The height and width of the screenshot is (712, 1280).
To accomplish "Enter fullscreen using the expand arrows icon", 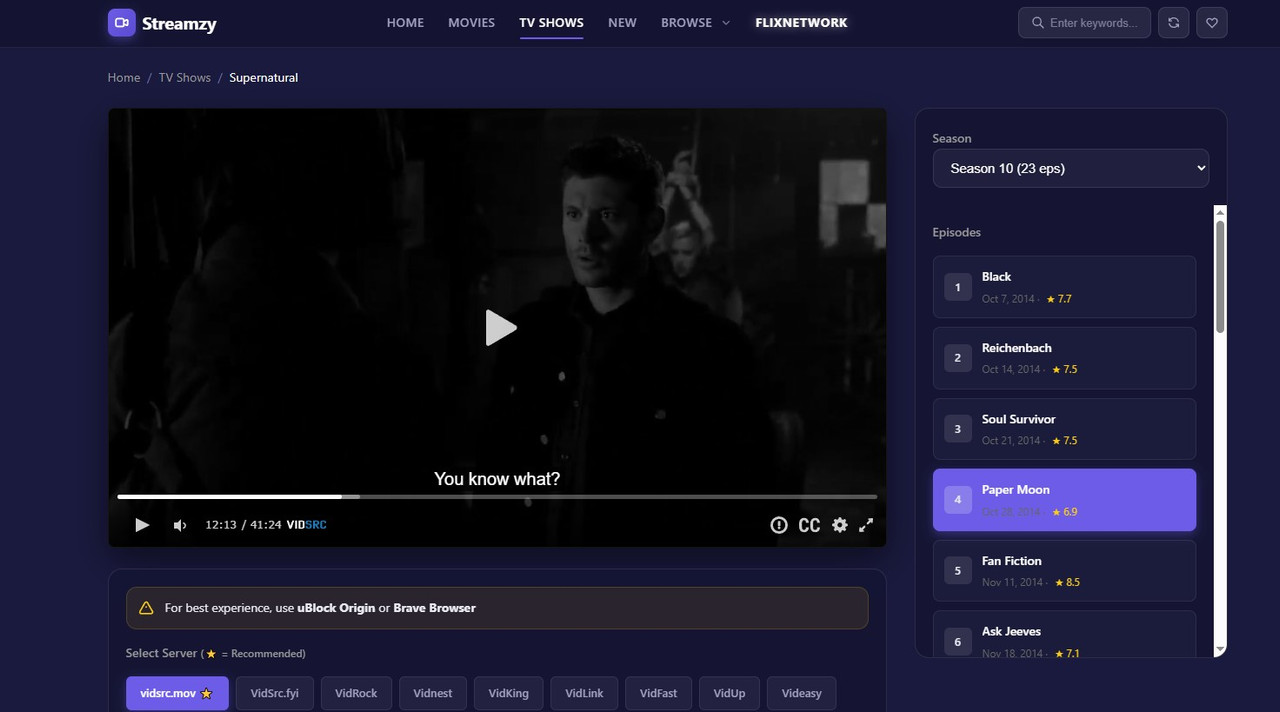I will (866, 525).
